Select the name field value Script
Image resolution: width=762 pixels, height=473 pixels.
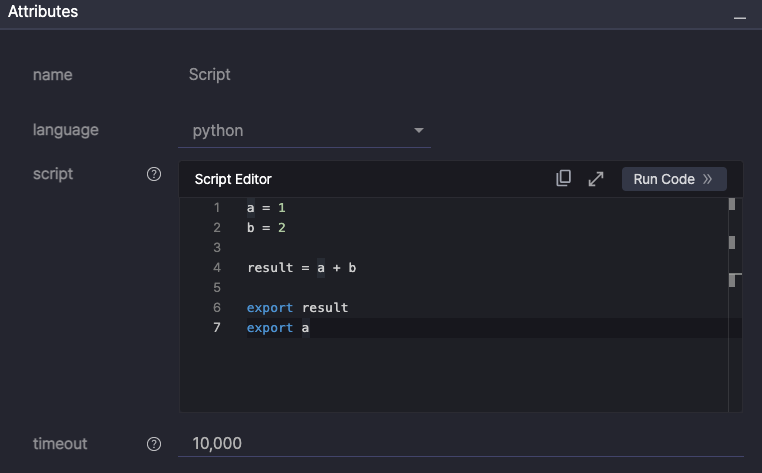pos(210,75)
